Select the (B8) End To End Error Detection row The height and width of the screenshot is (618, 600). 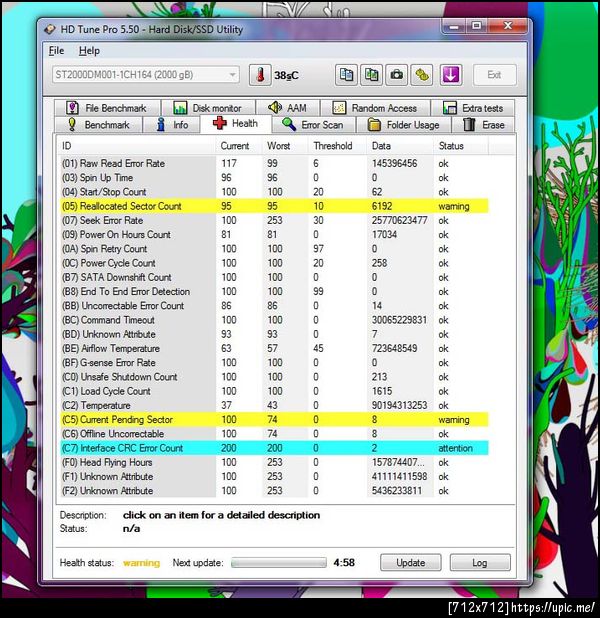[x=274, y=292]
